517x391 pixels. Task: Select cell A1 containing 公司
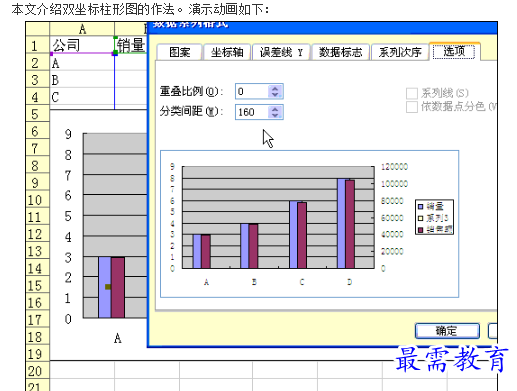(82, 45)
